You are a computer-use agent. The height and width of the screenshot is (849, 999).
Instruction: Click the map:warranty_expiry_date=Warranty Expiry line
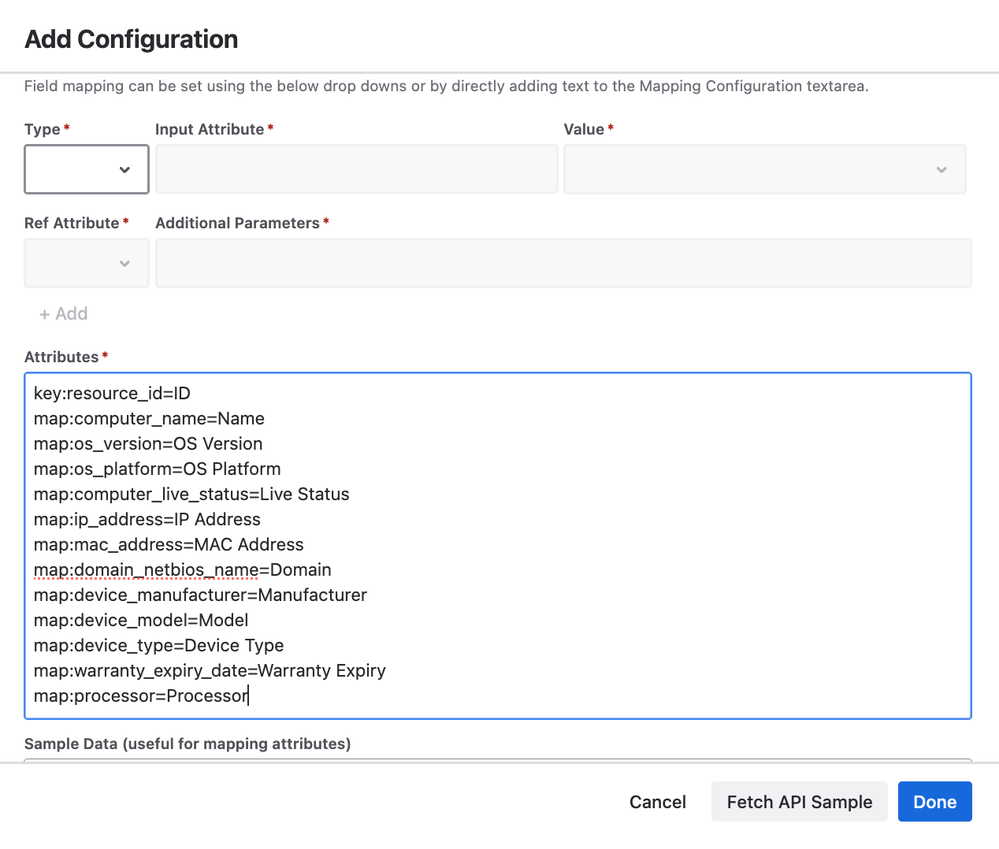[x=209, y=671]
